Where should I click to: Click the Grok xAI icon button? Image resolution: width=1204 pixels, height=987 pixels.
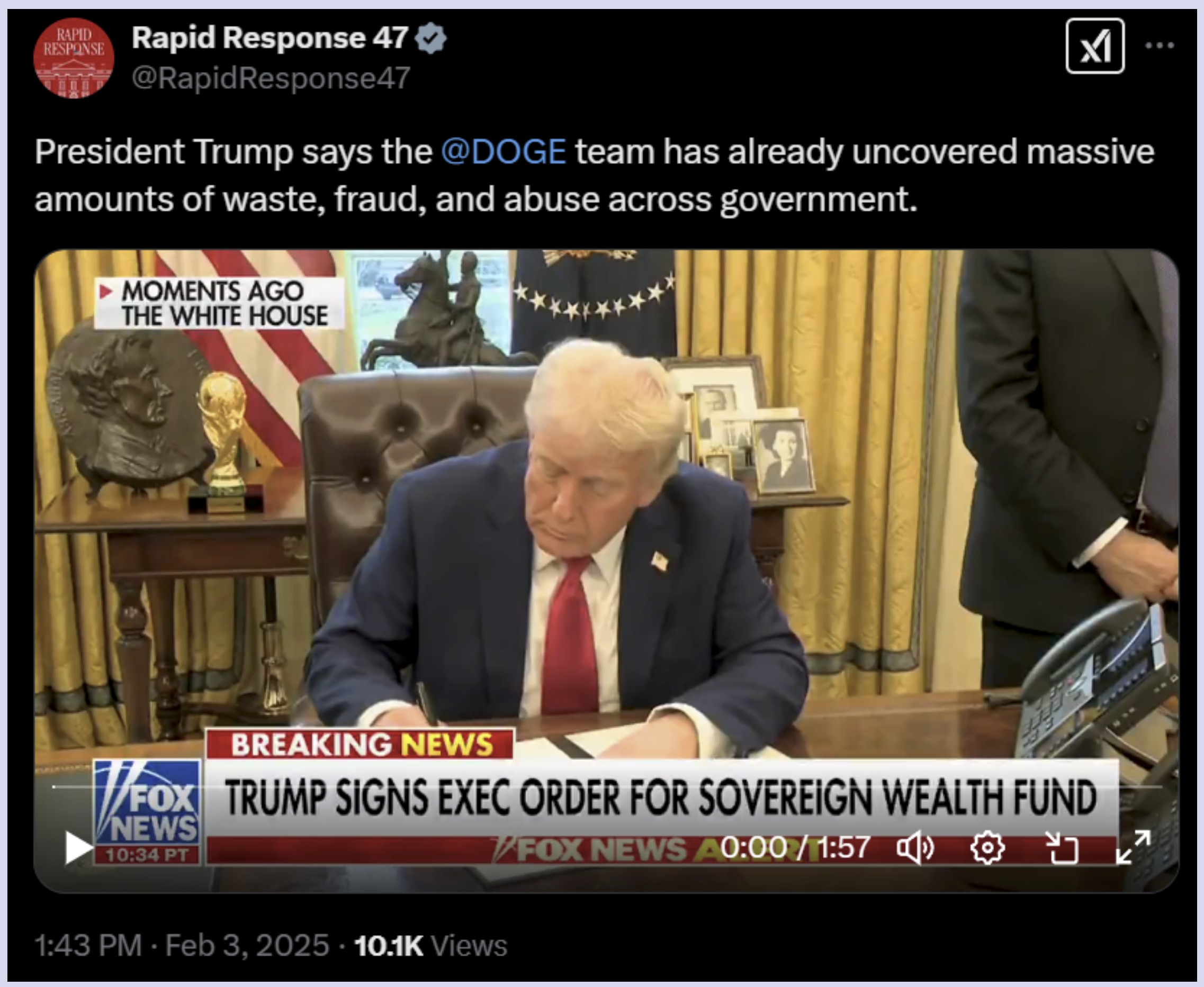[1095, 46]
